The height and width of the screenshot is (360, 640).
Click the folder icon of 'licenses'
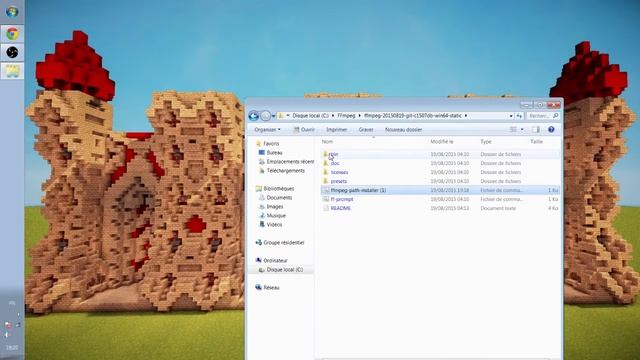pos(326,172)
